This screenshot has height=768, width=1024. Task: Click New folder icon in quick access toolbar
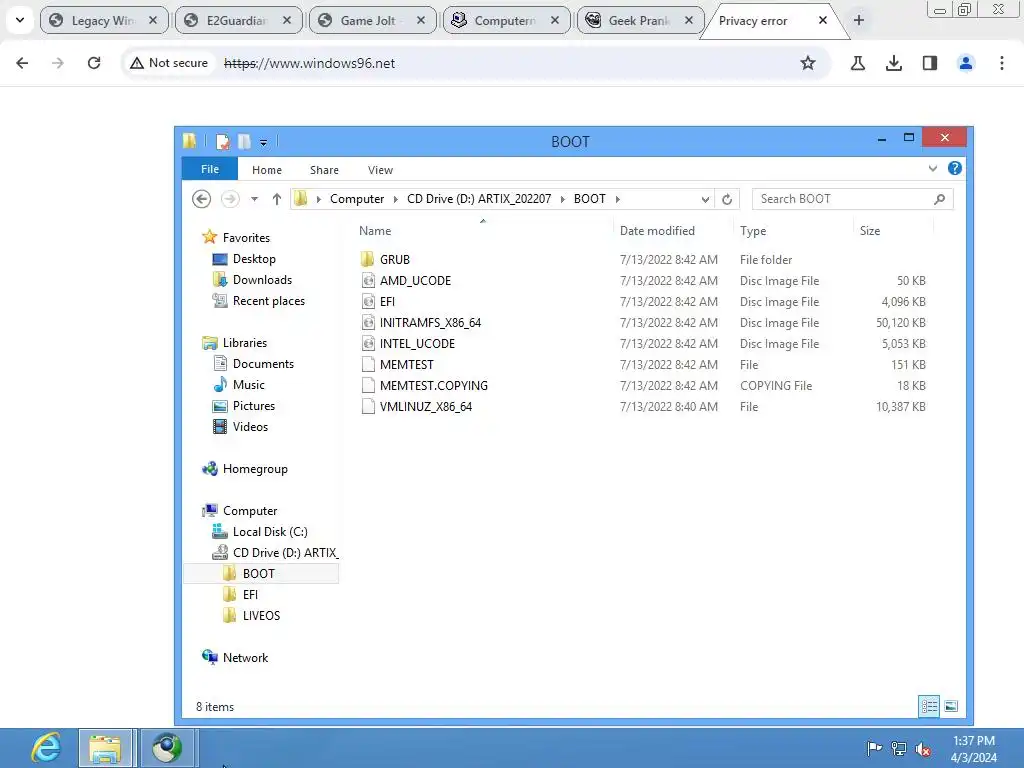244,141
